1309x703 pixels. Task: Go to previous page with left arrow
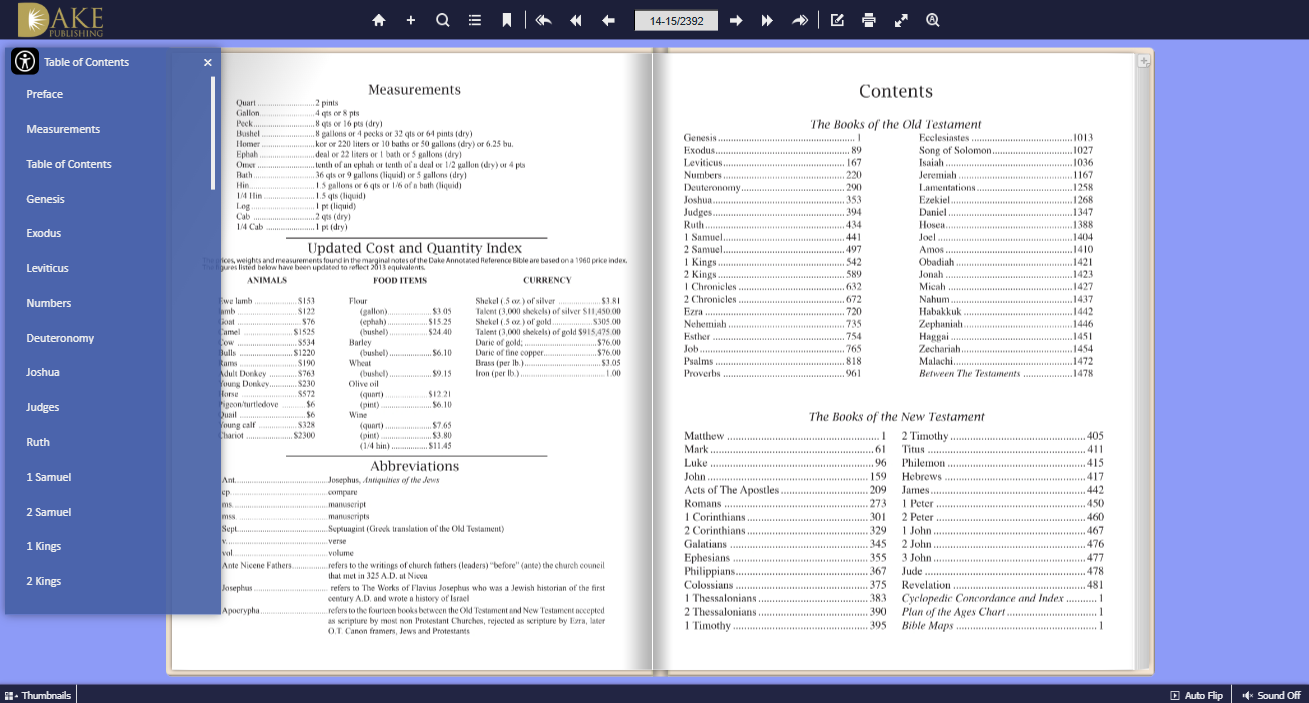click(x=608, y=20)
